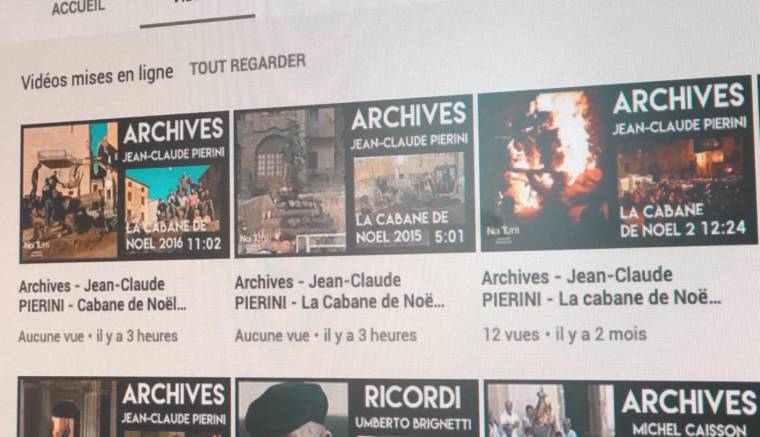Image resolution: width=760 pixels, height=437 pixels.
Task: Click the 5:01 duration badge
Action: (x=448, y=236)
